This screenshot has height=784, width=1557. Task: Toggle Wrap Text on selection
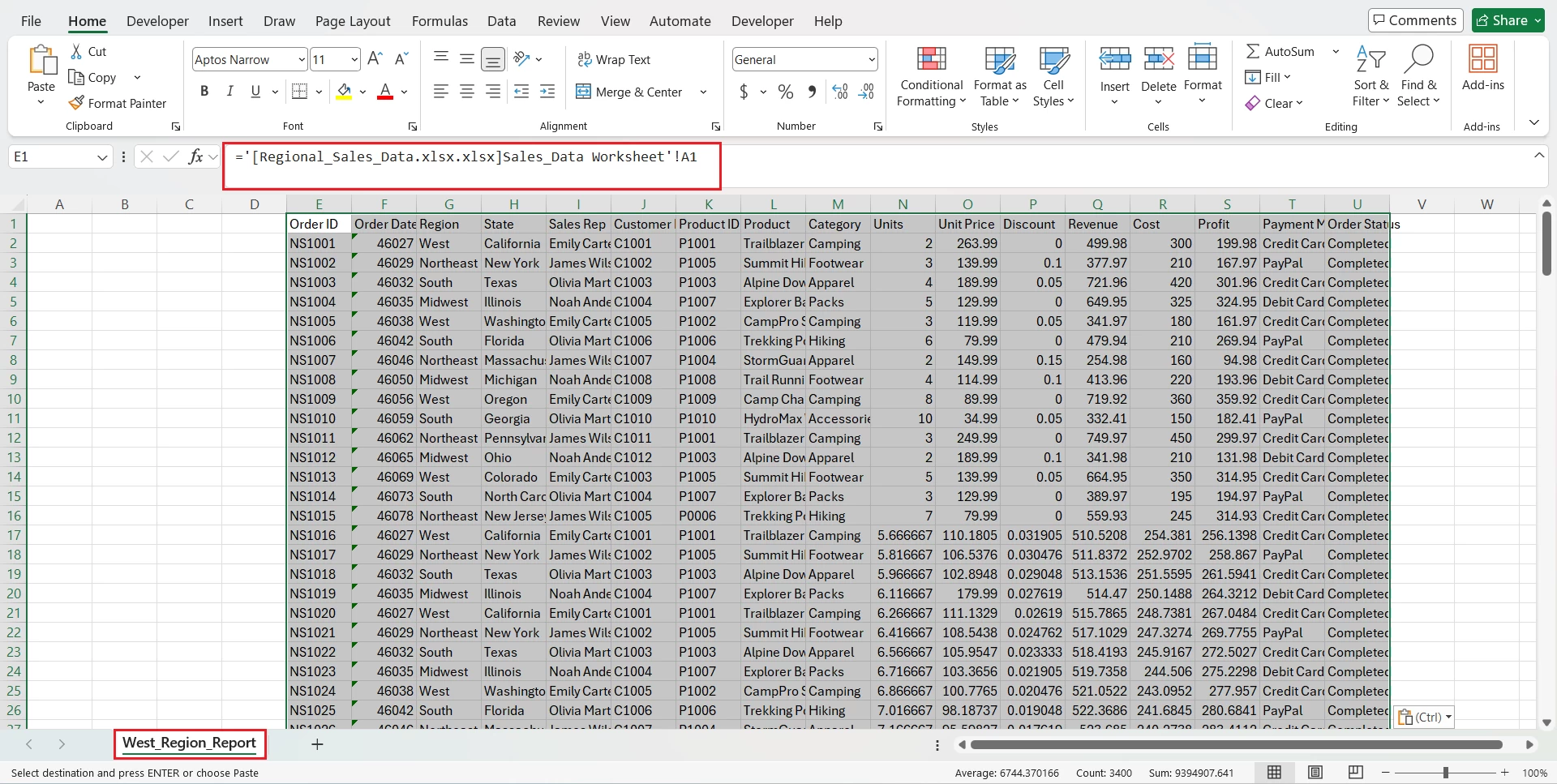614,59
